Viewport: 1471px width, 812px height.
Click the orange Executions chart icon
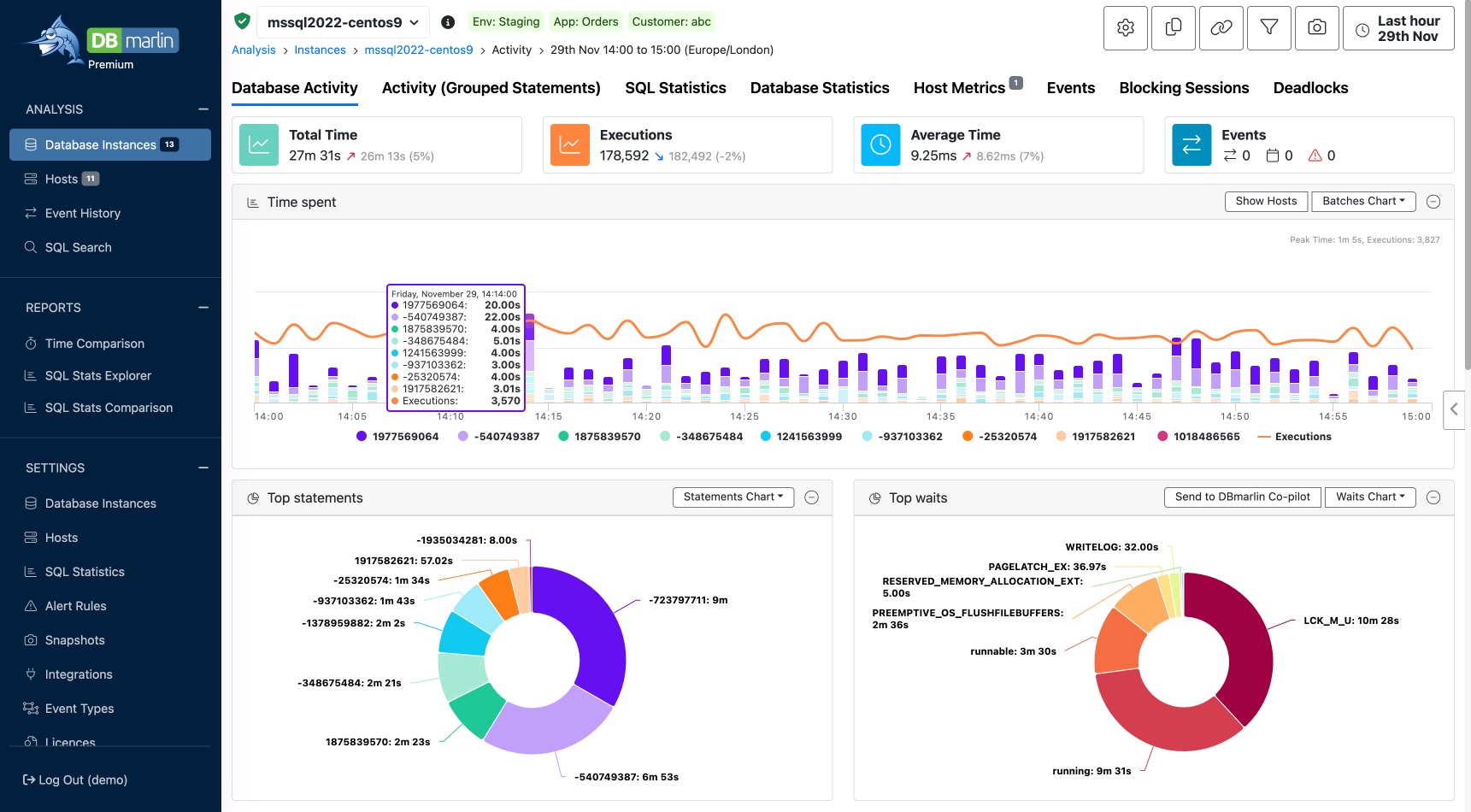point(570,145)
